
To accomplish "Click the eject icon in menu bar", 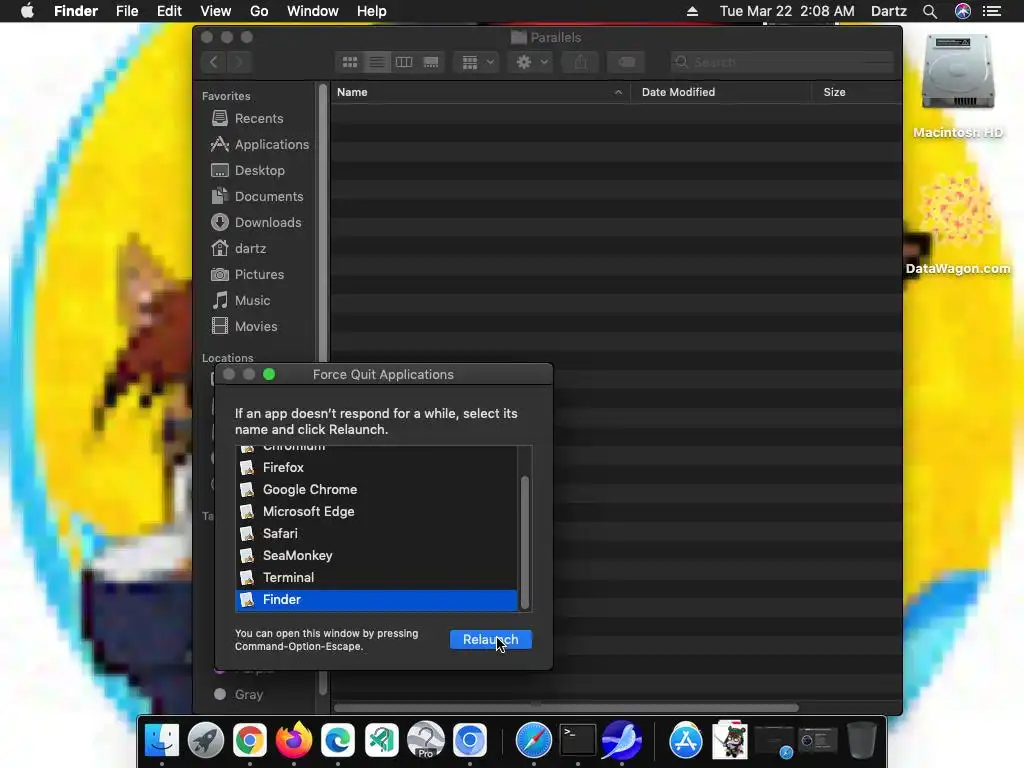I will [x=692, y=11].
